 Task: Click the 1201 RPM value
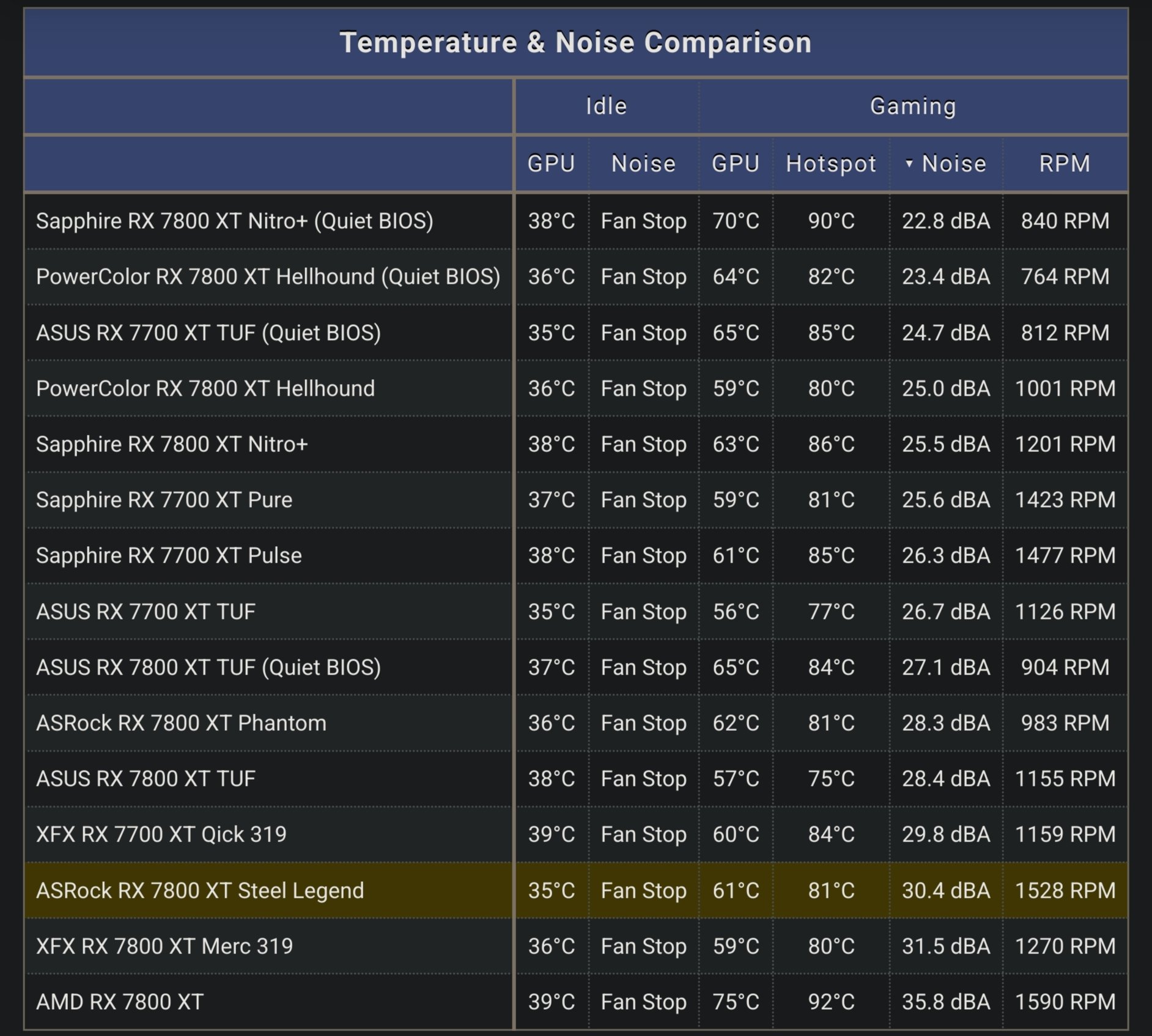click(x=1065, y=444)
